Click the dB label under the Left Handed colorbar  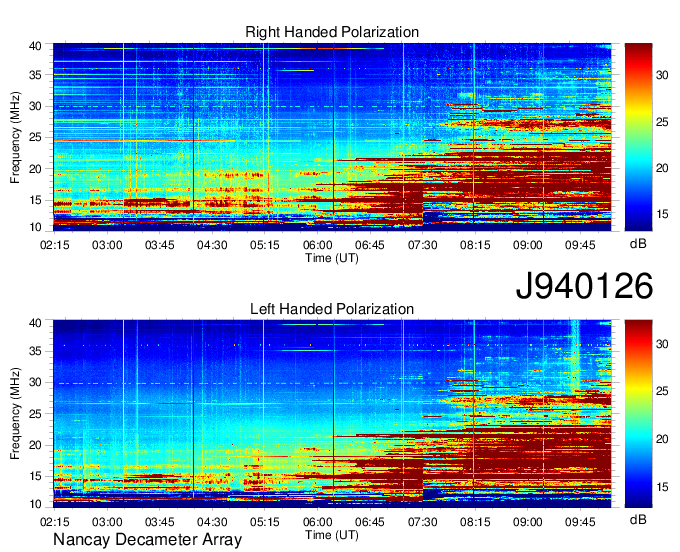click(638, 519)
